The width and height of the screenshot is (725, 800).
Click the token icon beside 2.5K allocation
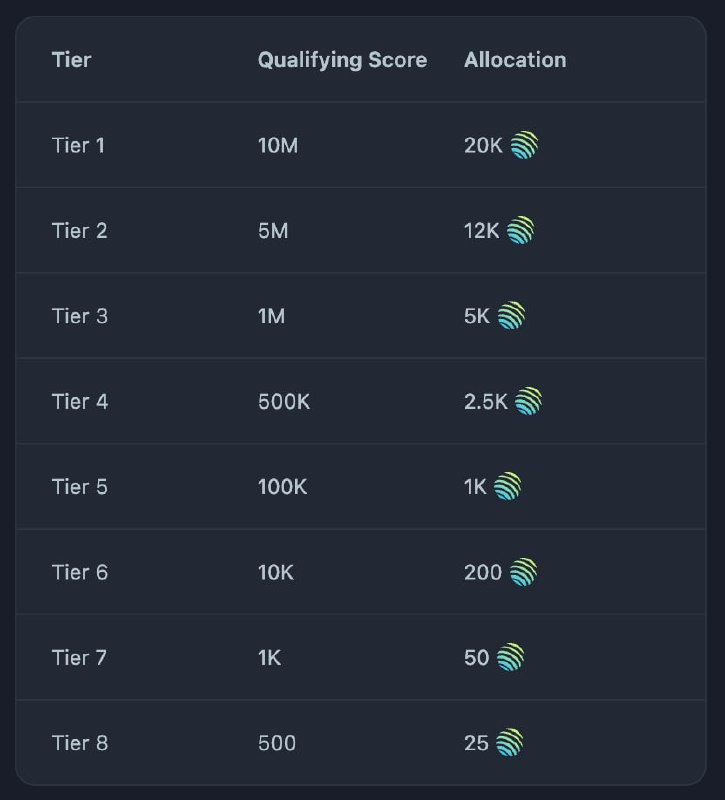(x=528, y=402)
